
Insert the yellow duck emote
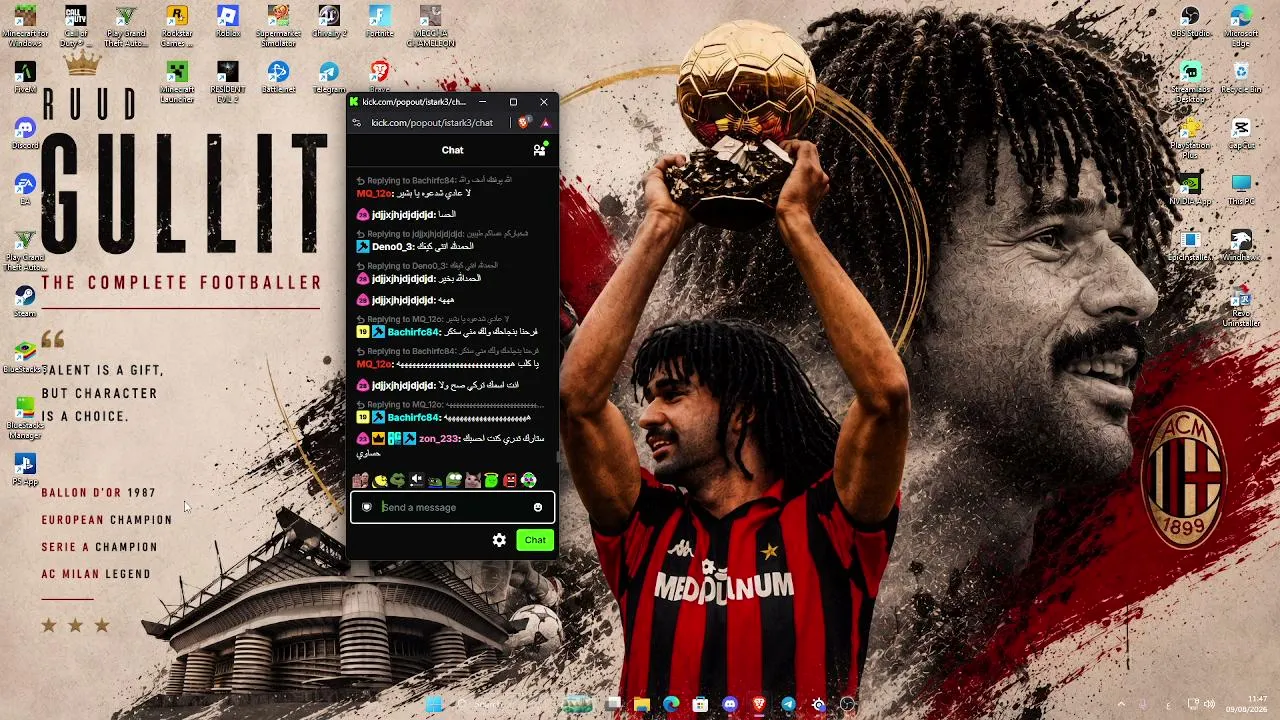(380, 481)
